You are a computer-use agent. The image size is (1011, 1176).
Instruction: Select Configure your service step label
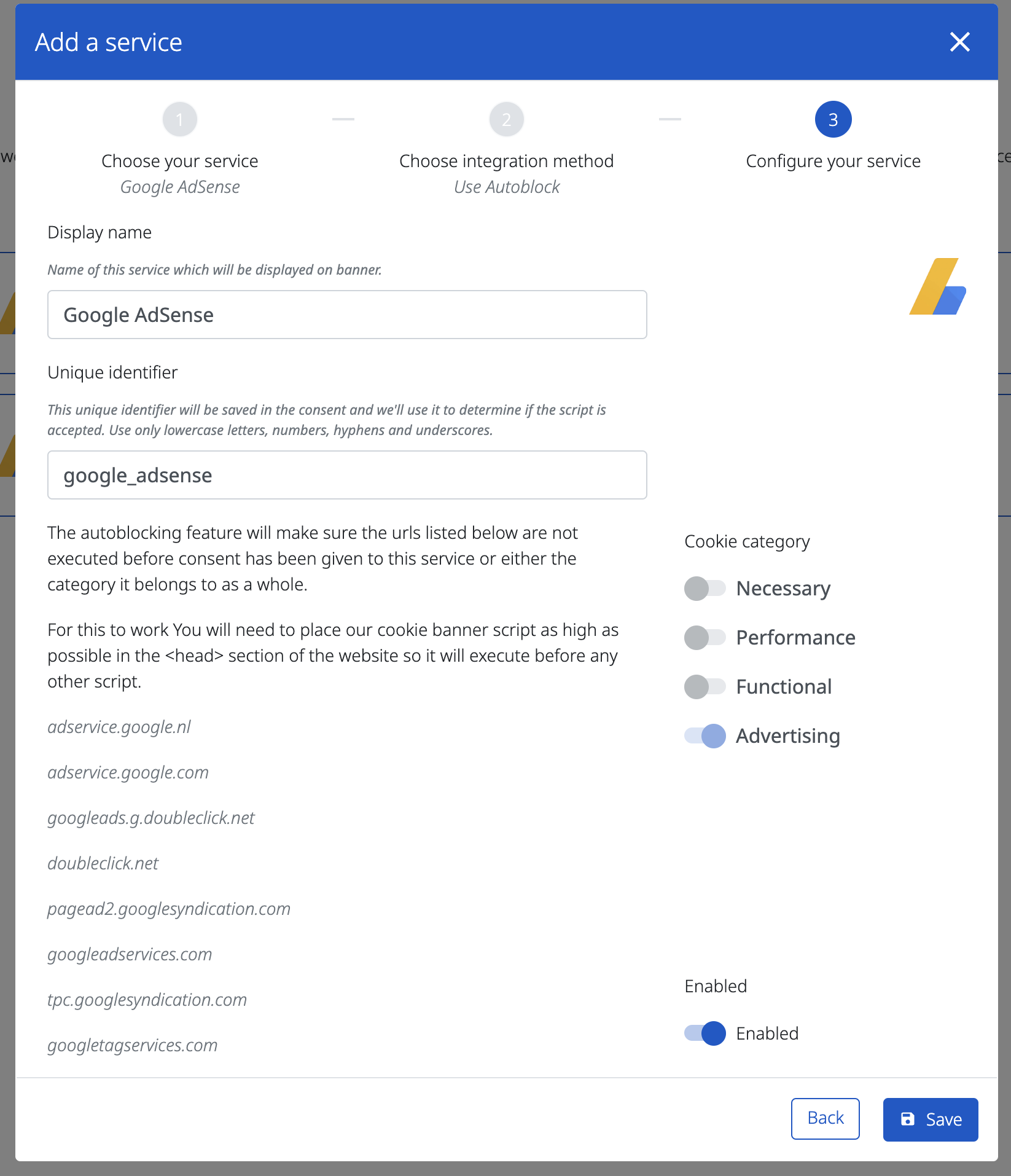[833, 161]
